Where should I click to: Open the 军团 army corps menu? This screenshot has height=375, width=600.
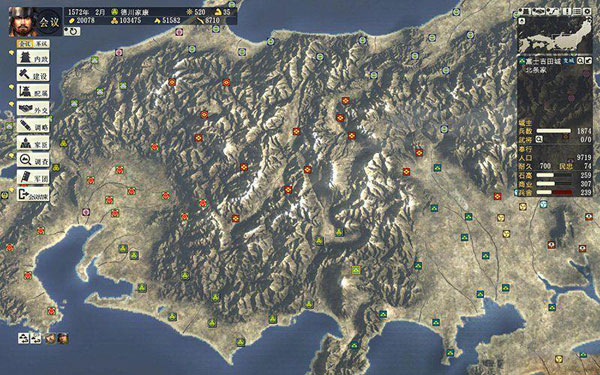pyautogui.click(x=33, y=177)
